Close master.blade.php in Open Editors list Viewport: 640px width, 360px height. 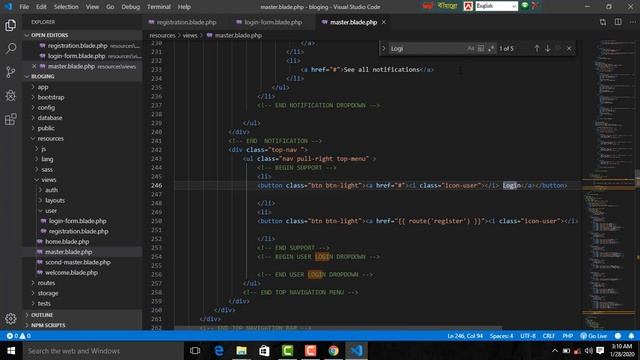pos(34,66)
